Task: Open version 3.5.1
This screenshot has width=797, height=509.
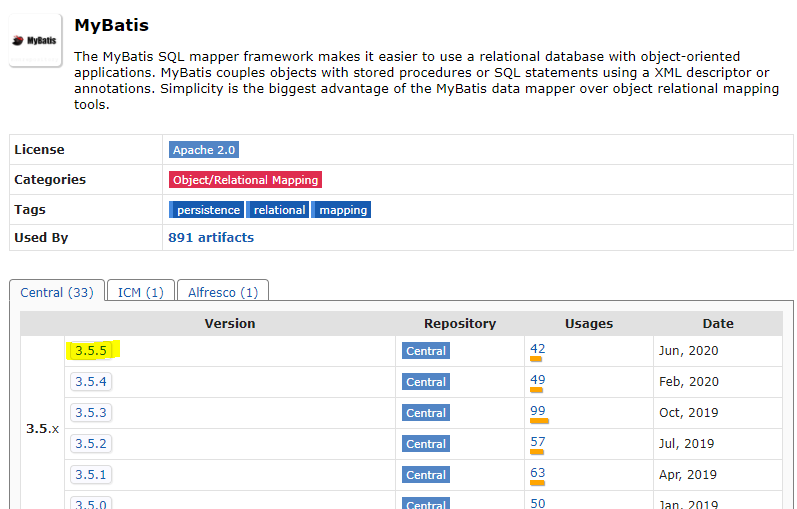Action: [91, 475]
